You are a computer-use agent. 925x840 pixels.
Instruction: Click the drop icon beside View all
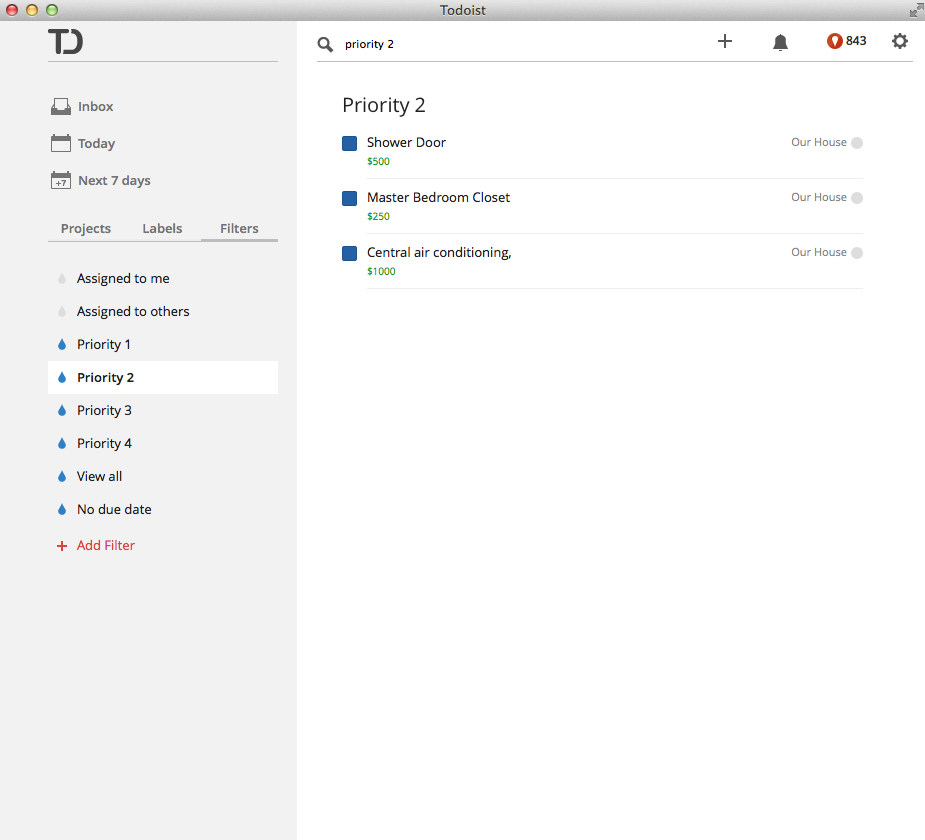(62, 477)
